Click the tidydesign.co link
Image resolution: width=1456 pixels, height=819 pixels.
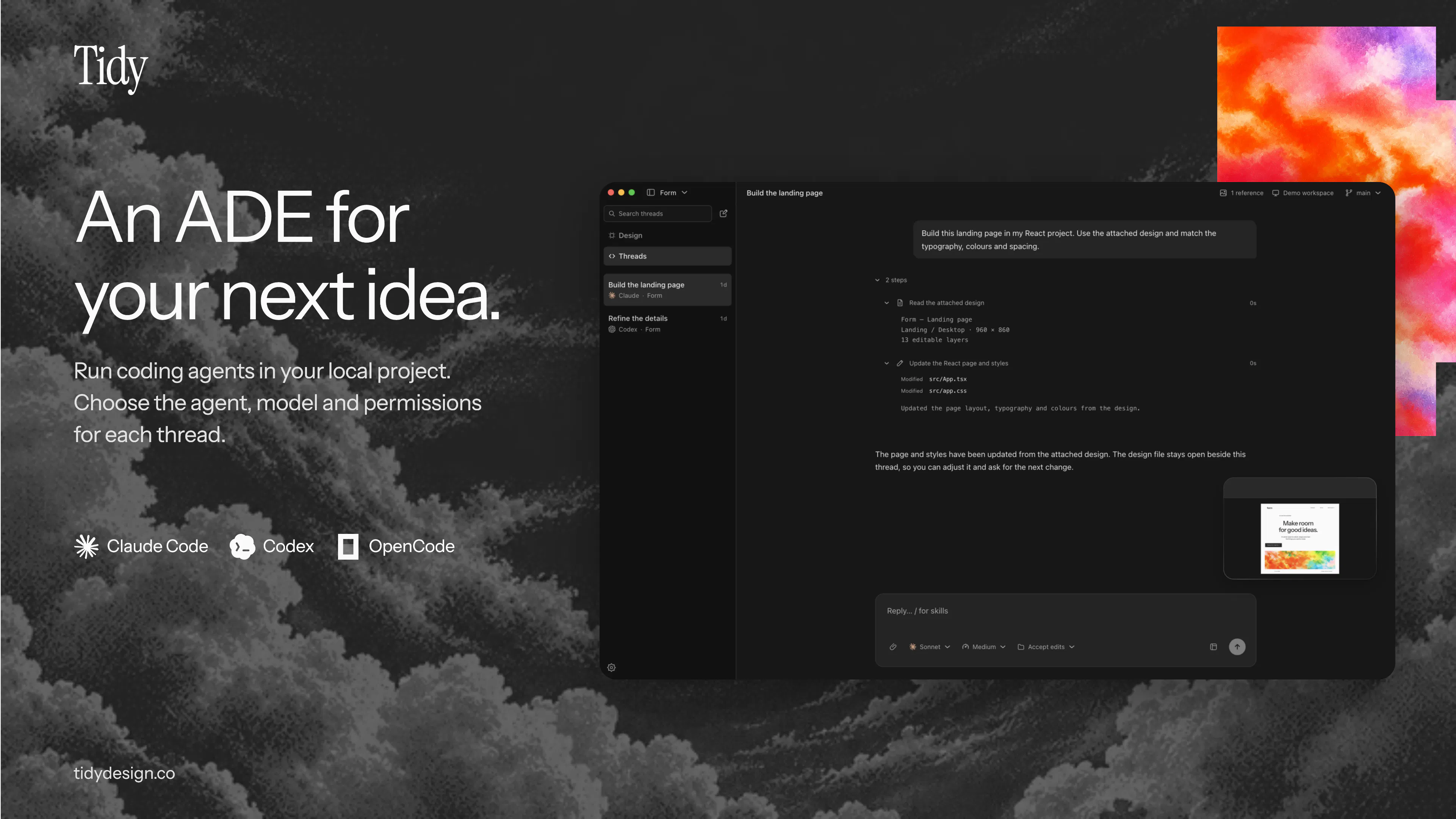click(124, 773)
